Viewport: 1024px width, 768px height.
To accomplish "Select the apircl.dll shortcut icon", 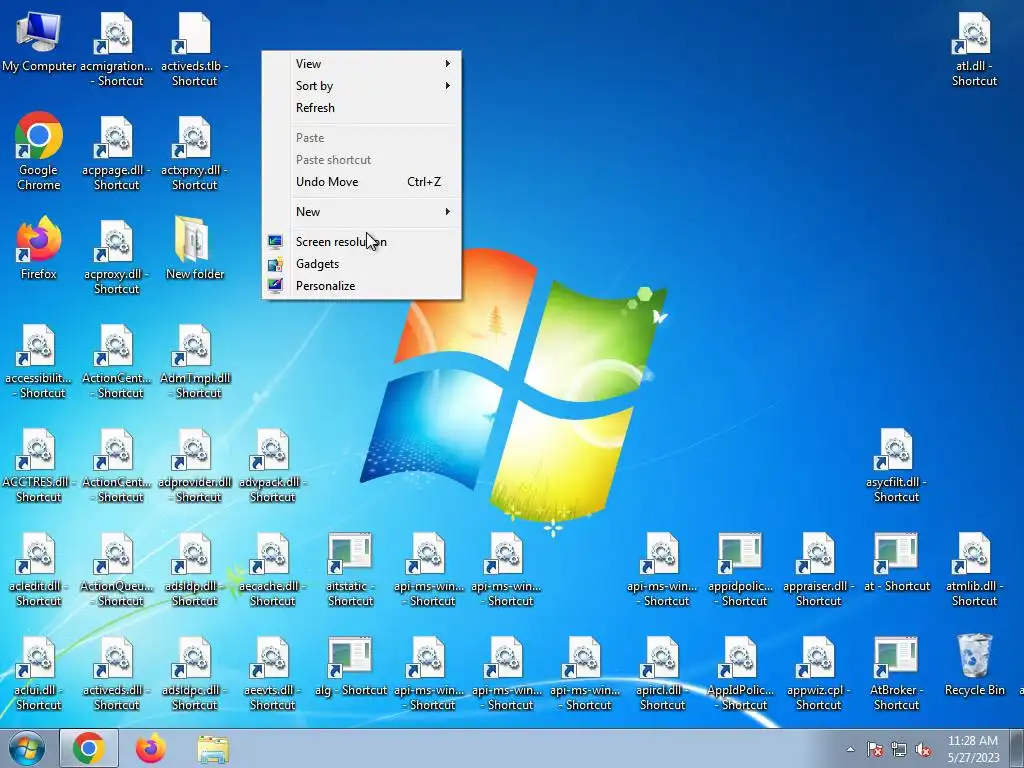I will tap(662, 673).
